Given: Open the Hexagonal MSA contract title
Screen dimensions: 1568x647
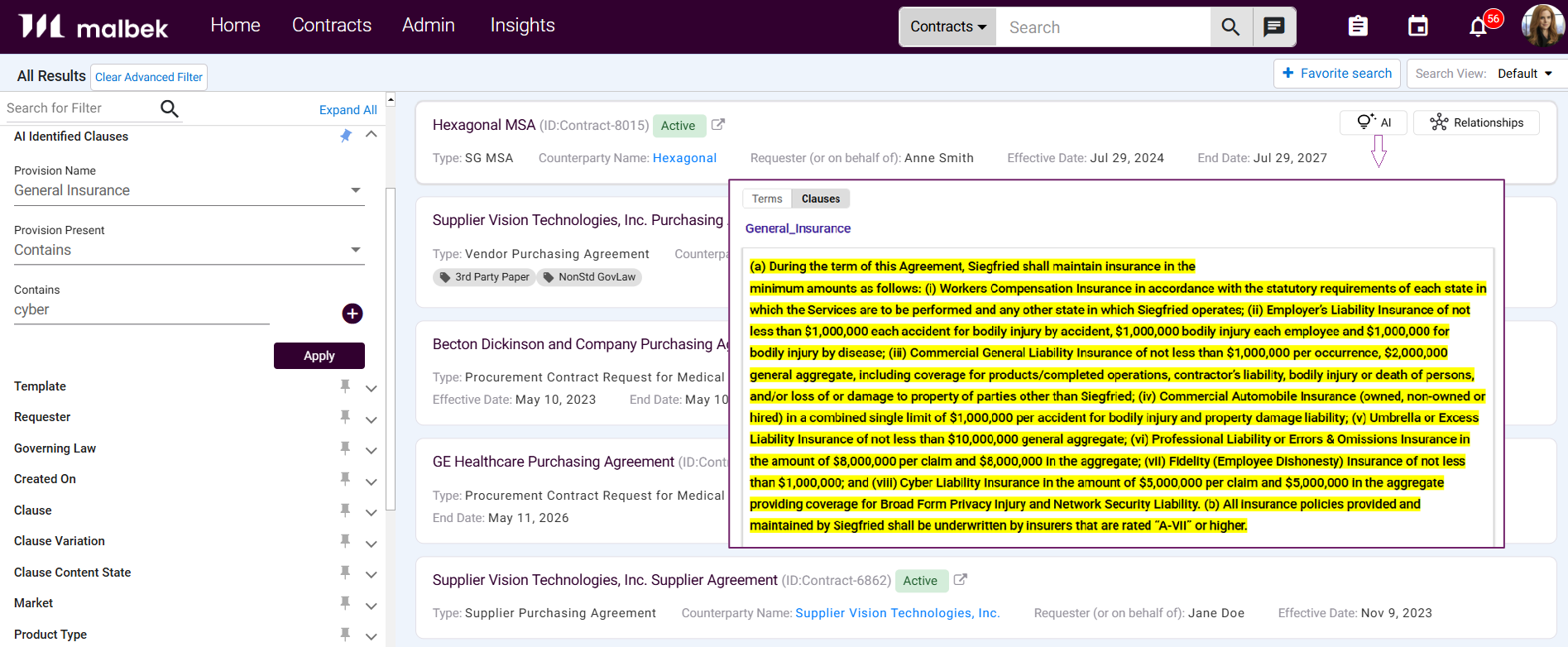Looking at the screenshot, I should [x=484, y=125].
